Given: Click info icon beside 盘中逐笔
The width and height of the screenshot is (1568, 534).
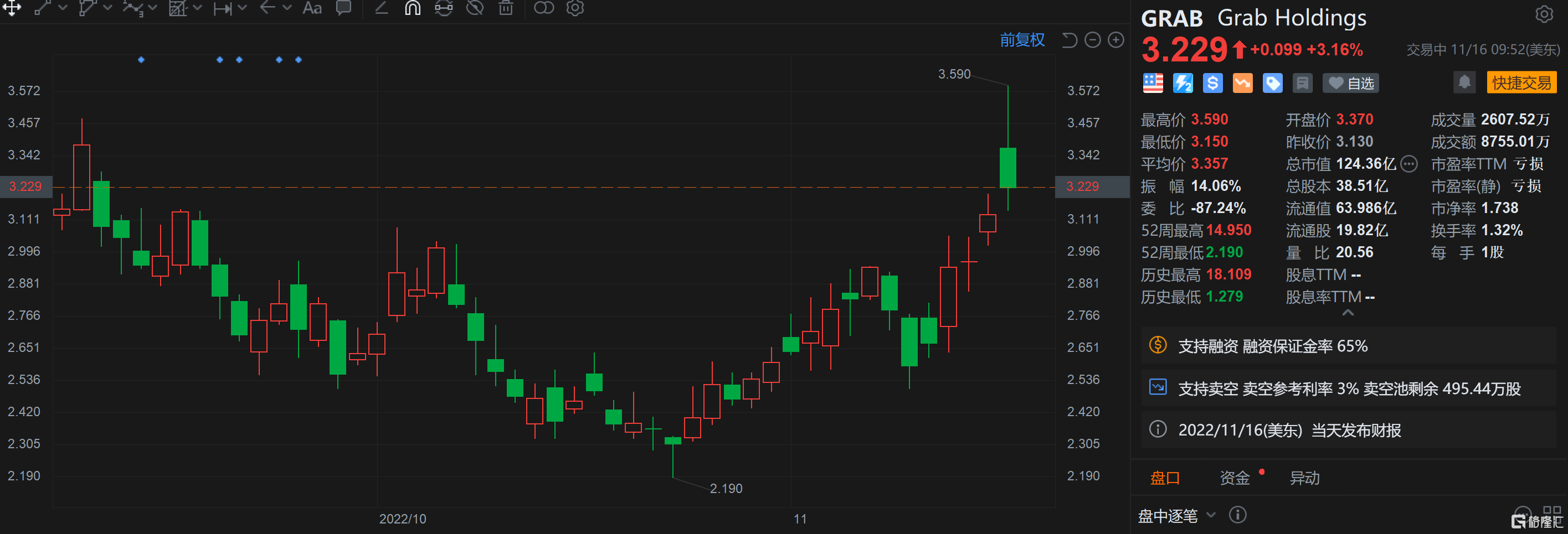Looking at the screenshot, I should pyautogui.click(x=1237, y=515).
